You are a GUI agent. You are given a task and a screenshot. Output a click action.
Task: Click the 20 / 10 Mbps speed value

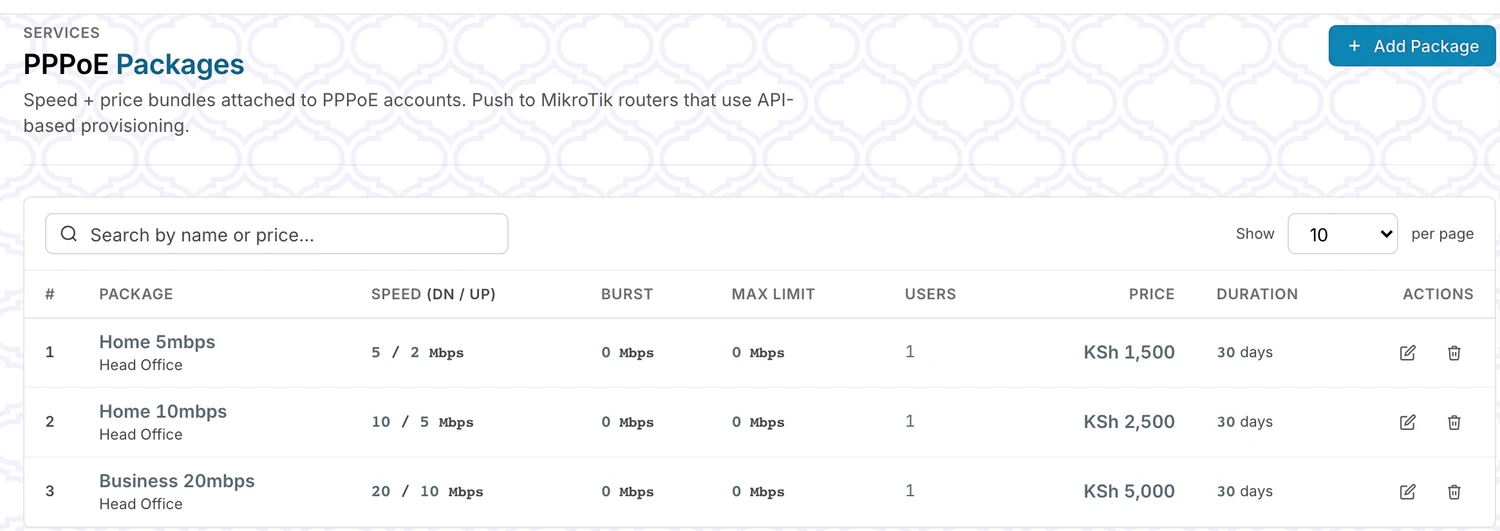427,492
